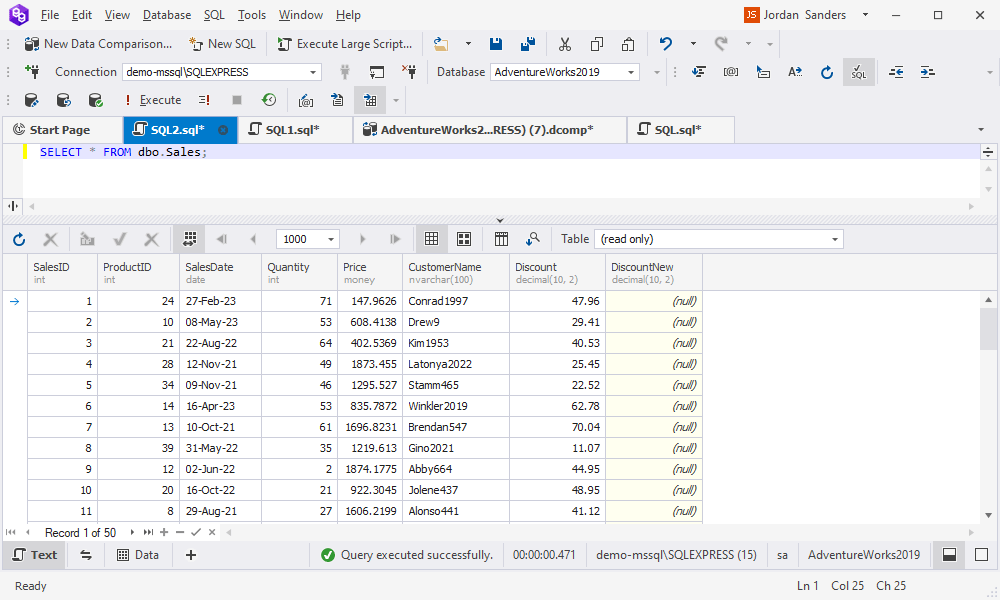This screenshot has height=600, width=1000.
Task: Open search in the result grid
Action: (534, 239)
